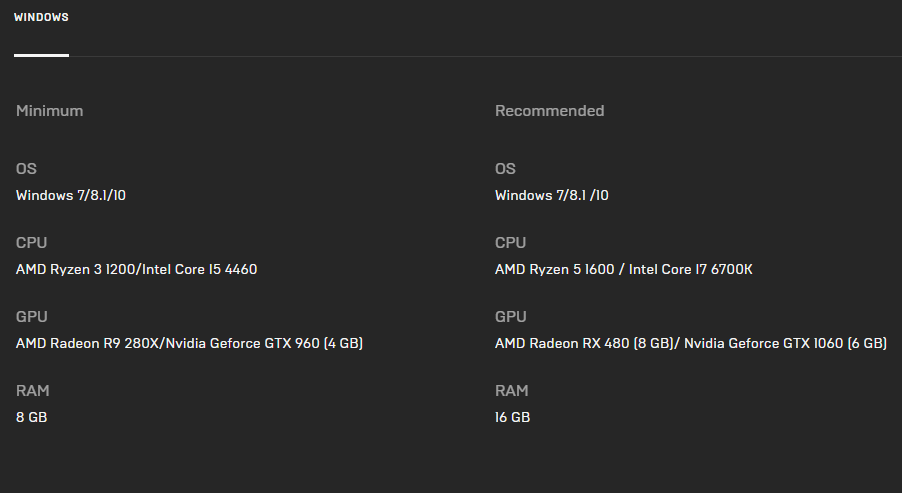
Task: Select the WINDOWS tab
Action: point(41,17)
